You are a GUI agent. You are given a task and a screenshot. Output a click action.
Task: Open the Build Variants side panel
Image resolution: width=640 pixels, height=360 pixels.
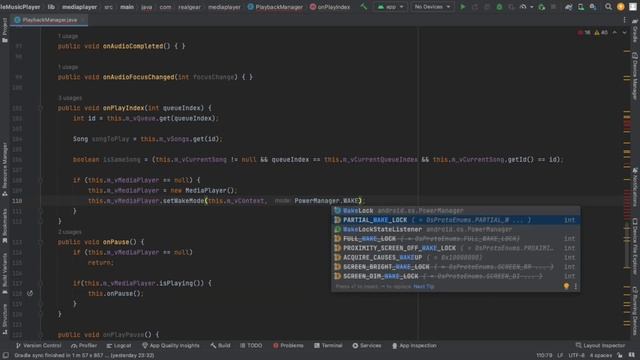pyautogui.click(x=4, y=273)
